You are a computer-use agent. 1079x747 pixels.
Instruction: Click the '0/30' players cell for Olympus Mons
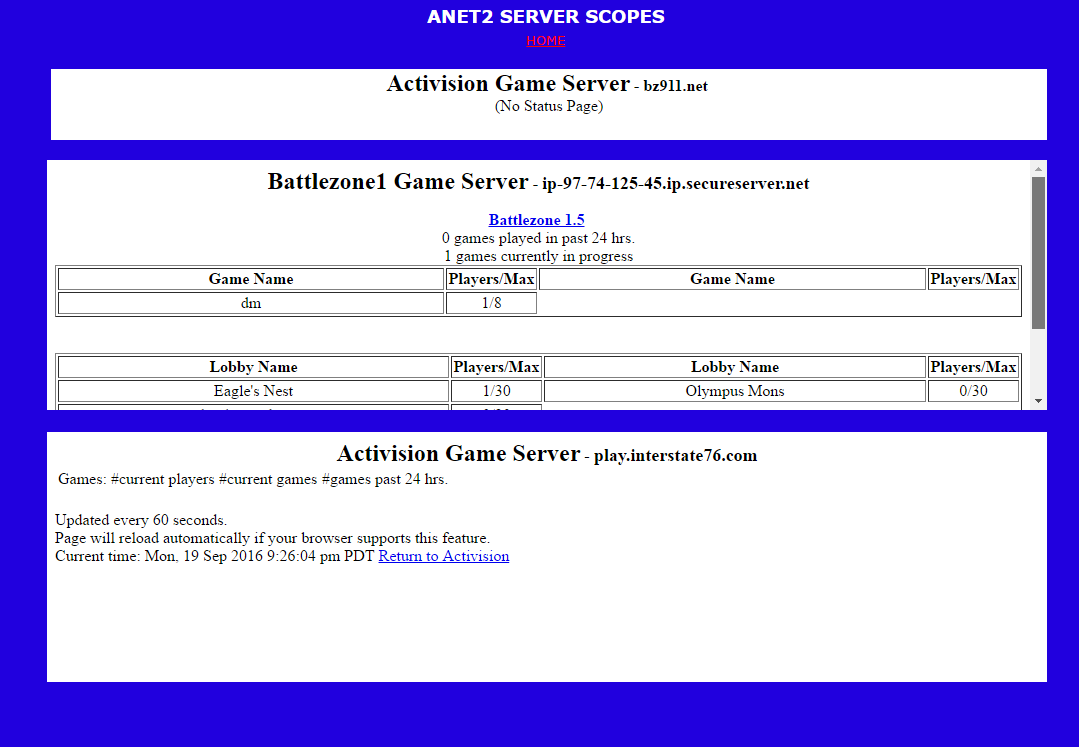pyautogui.click(x=973, y=391)
